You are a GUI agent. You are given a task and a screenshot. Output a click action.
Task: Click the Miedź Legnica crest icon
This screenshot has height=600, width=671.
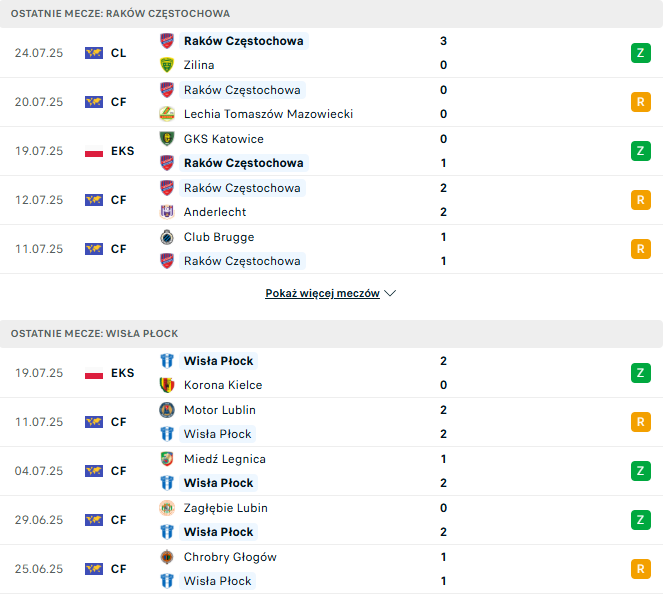tap(167, 459)
